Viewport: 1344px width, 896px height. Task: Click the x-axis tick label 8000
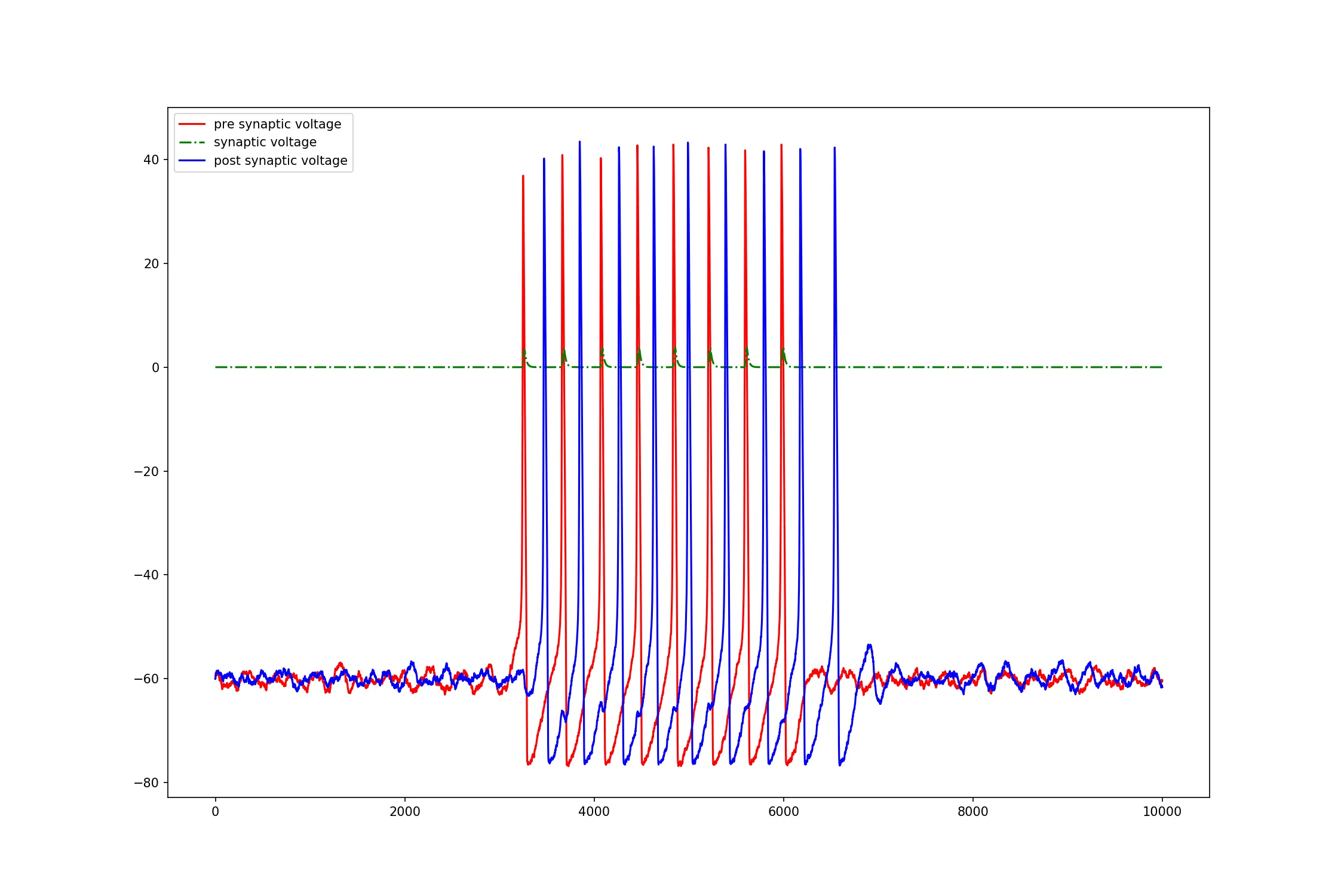972,812
